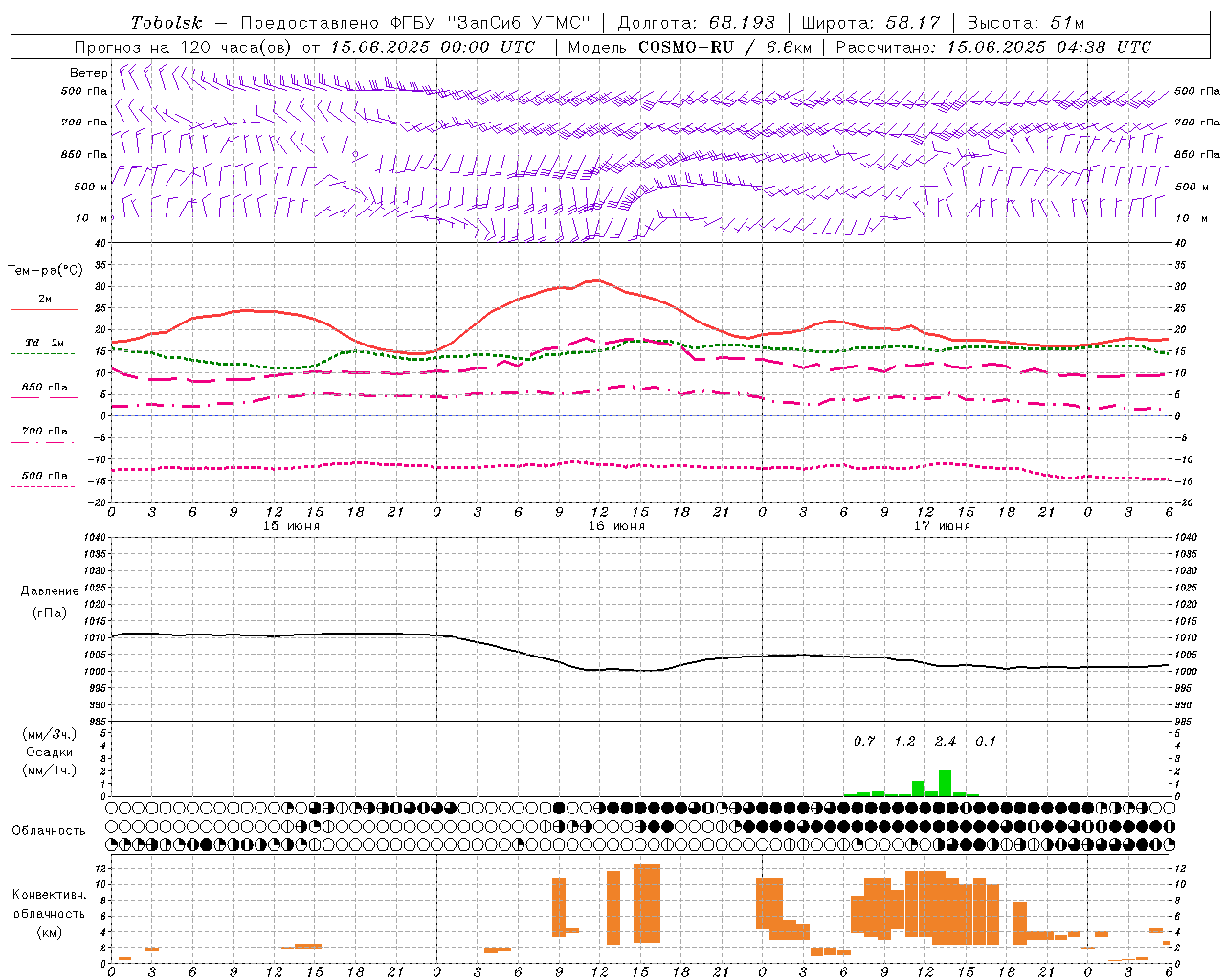Click the "Широта: 58.17" latitude value
The height and width of the screenshot is (980, 1225).
coord(871,23)
